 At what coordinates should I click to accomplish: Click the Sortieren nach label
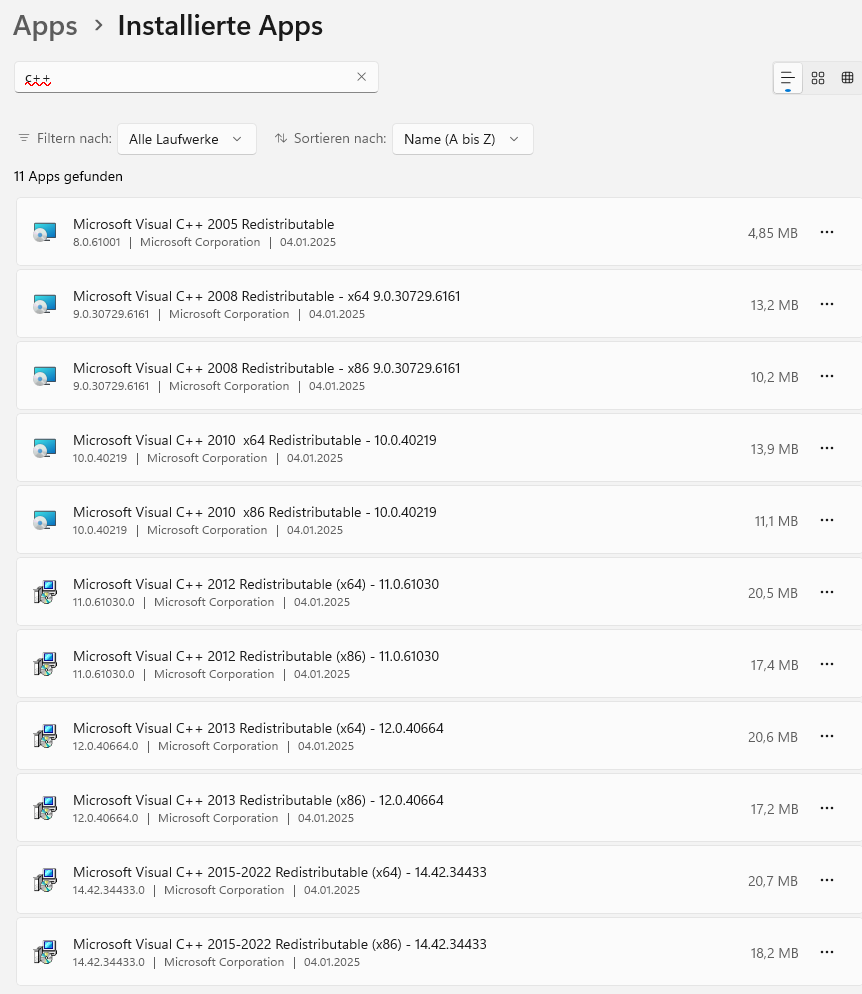point(340,138)
